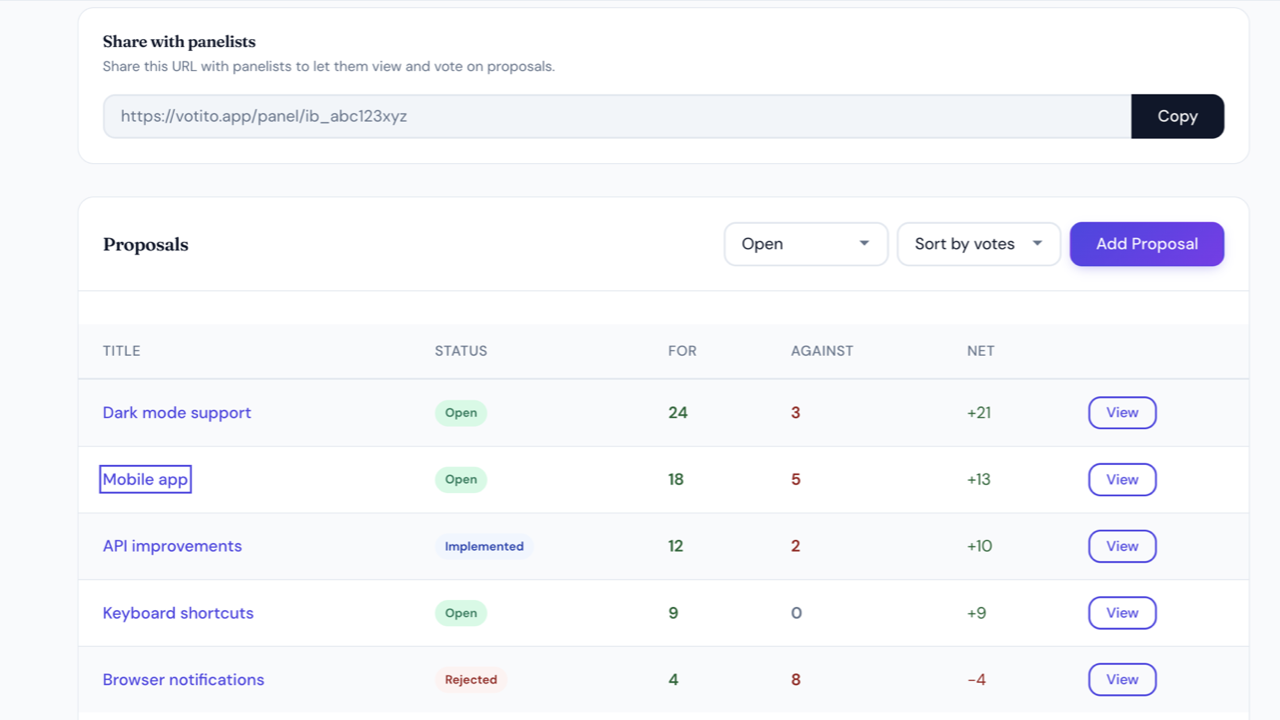Click the Open badge for Dark mode support
1280x720 pixels.
[x=461, y=413]
